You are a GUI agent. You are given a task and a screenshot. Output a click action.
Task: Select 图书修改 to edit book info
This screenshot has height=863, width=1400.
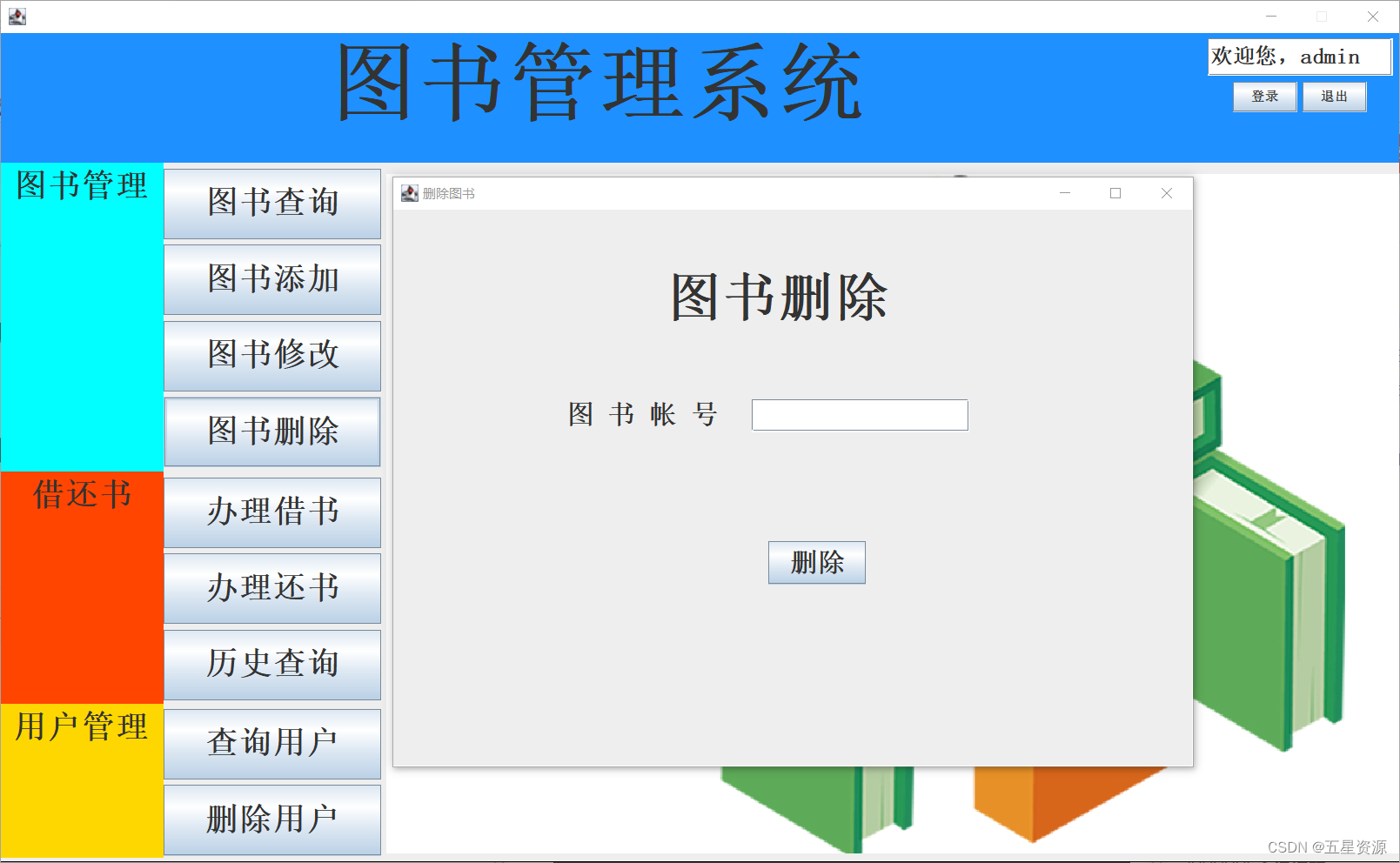[x=271, y=355]
